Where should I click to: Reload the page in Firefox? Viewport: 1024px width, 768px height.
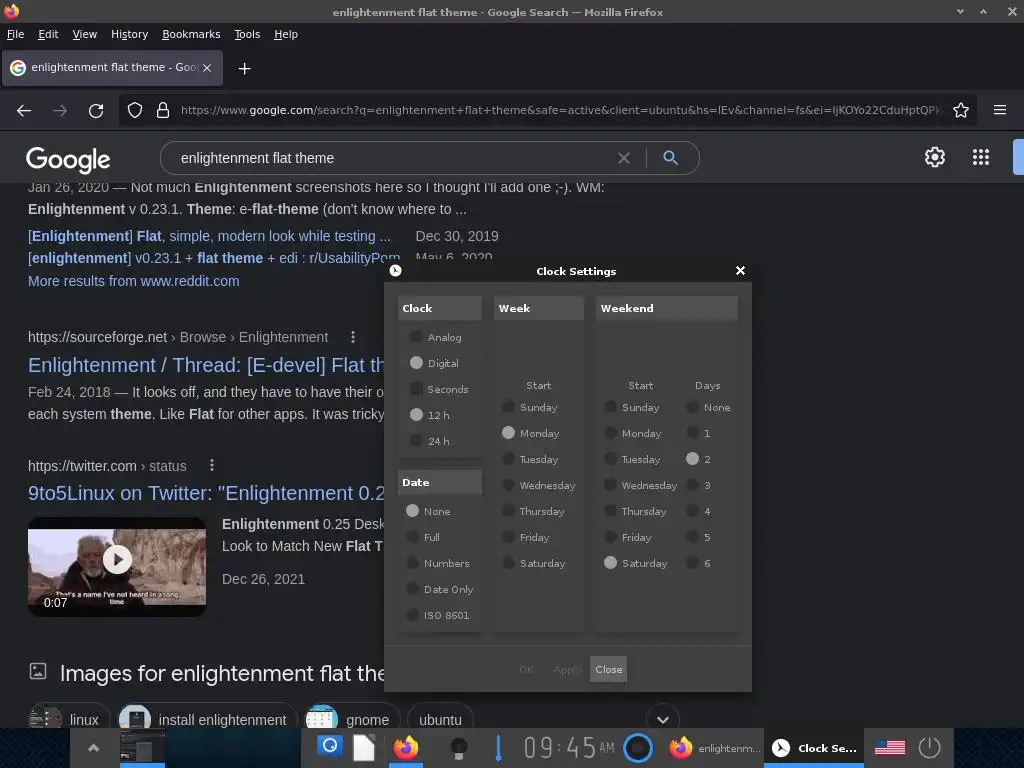(96, 110)
